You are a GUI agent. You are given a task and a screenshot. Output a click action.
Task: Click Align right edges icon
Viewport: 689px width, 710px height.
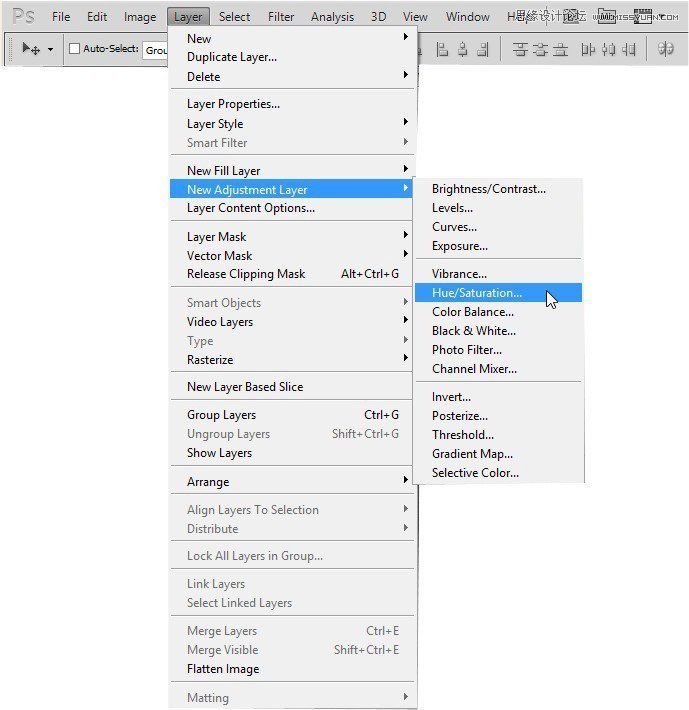(x=483, y=49)
